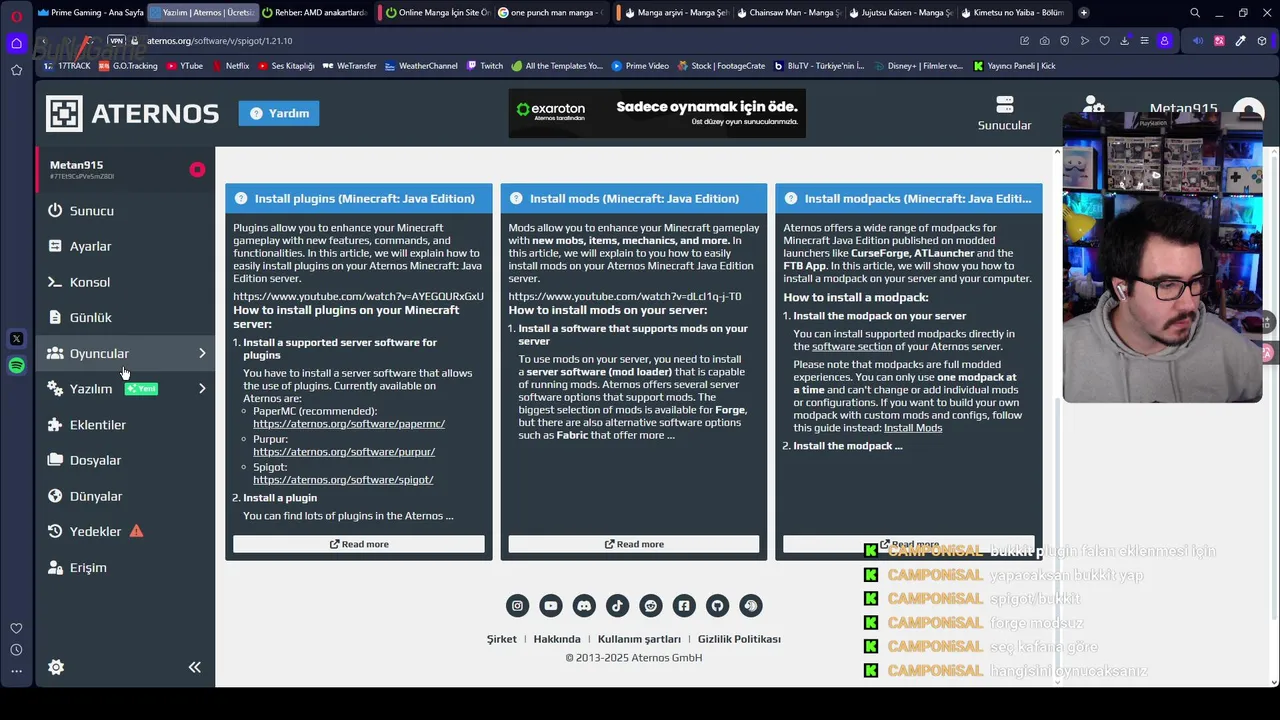Open Spotify in Opera sidebar
Image resolution: width=1280 pixels, height=720 pixels.
16,366
